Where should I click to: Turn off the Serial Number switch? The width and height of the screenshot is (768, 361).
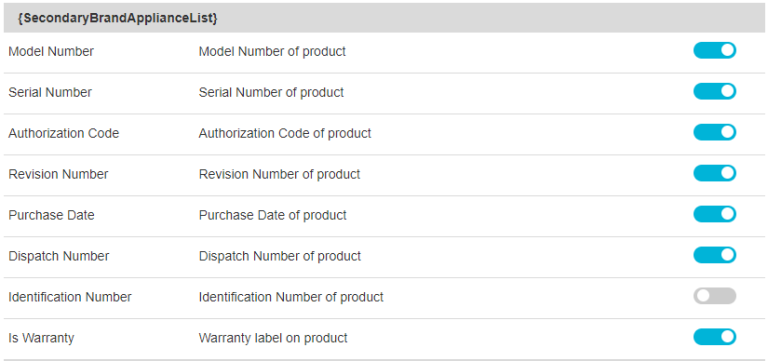click(x=714, y=91)
